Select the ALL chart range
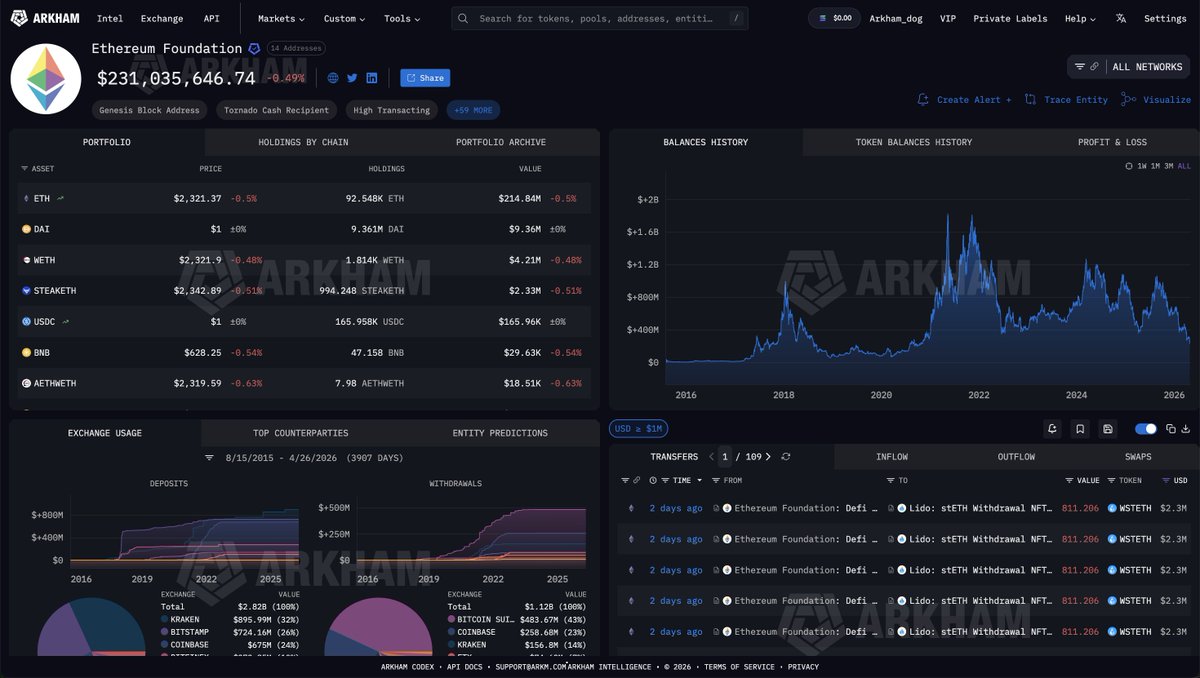The width and height of the screenshot is (1200, 678). coord(1184,166)
